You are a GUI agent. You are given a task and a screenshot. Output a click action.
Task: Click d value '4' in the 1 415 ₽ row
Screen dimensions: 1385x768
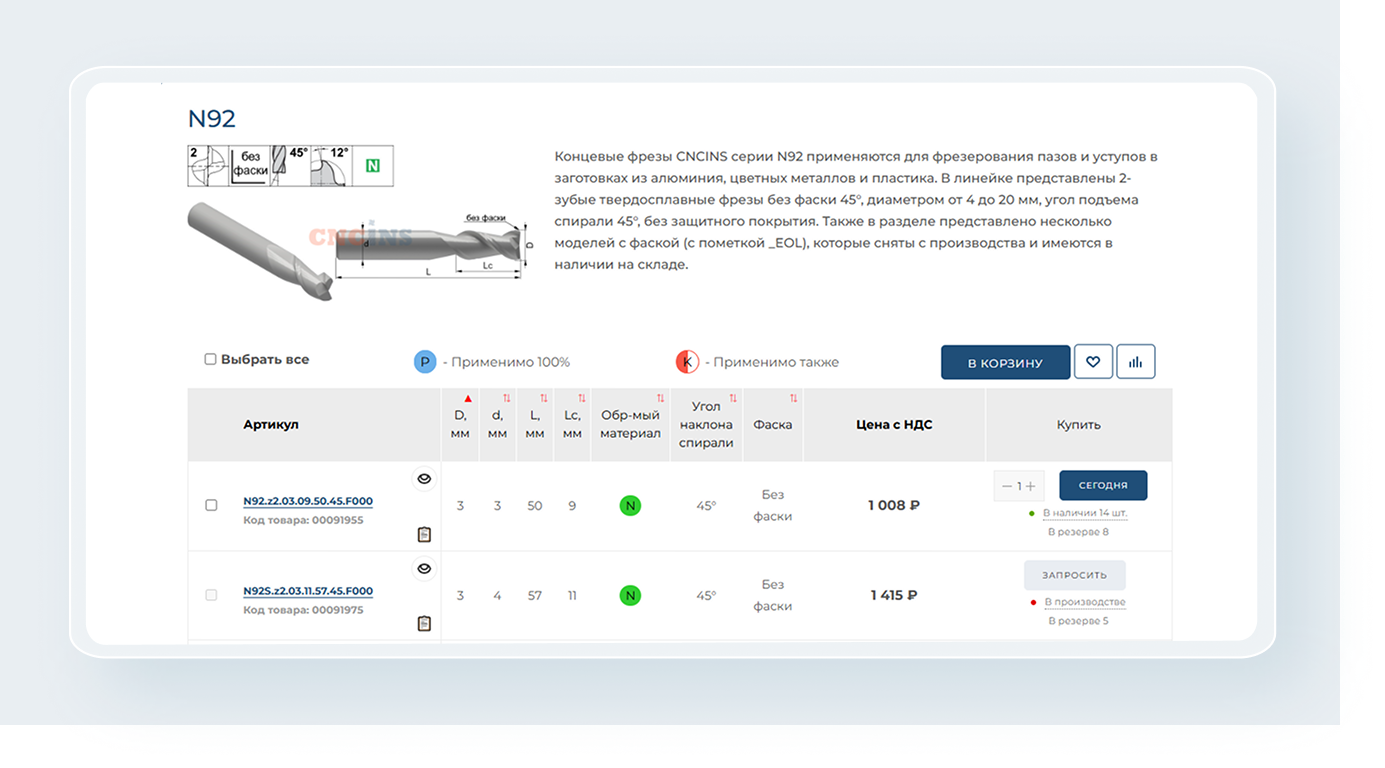tap(497, 596)
